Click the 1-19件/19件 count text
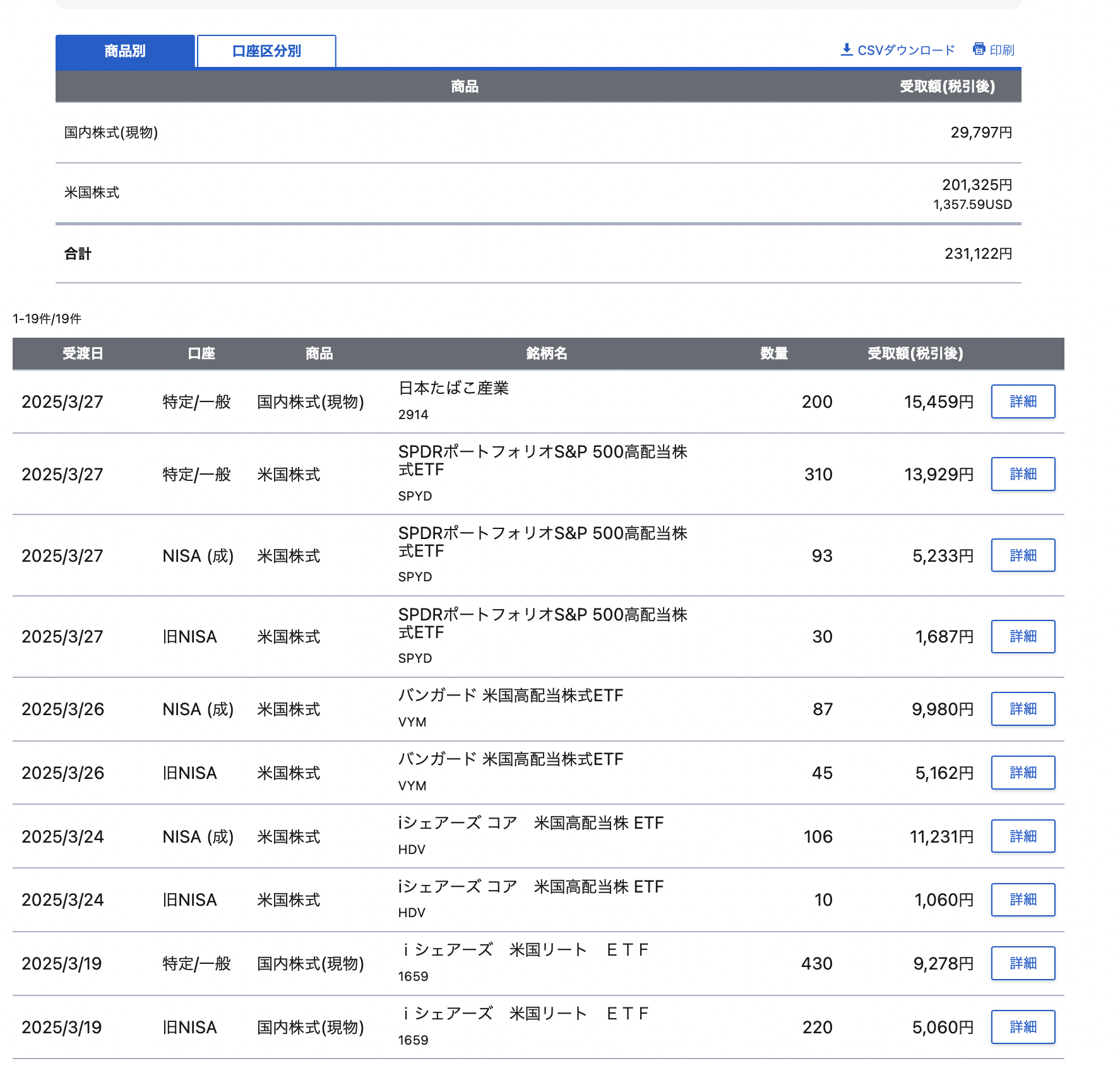The height and width of the screenshot is (1068, 1120). coord(47,319)
